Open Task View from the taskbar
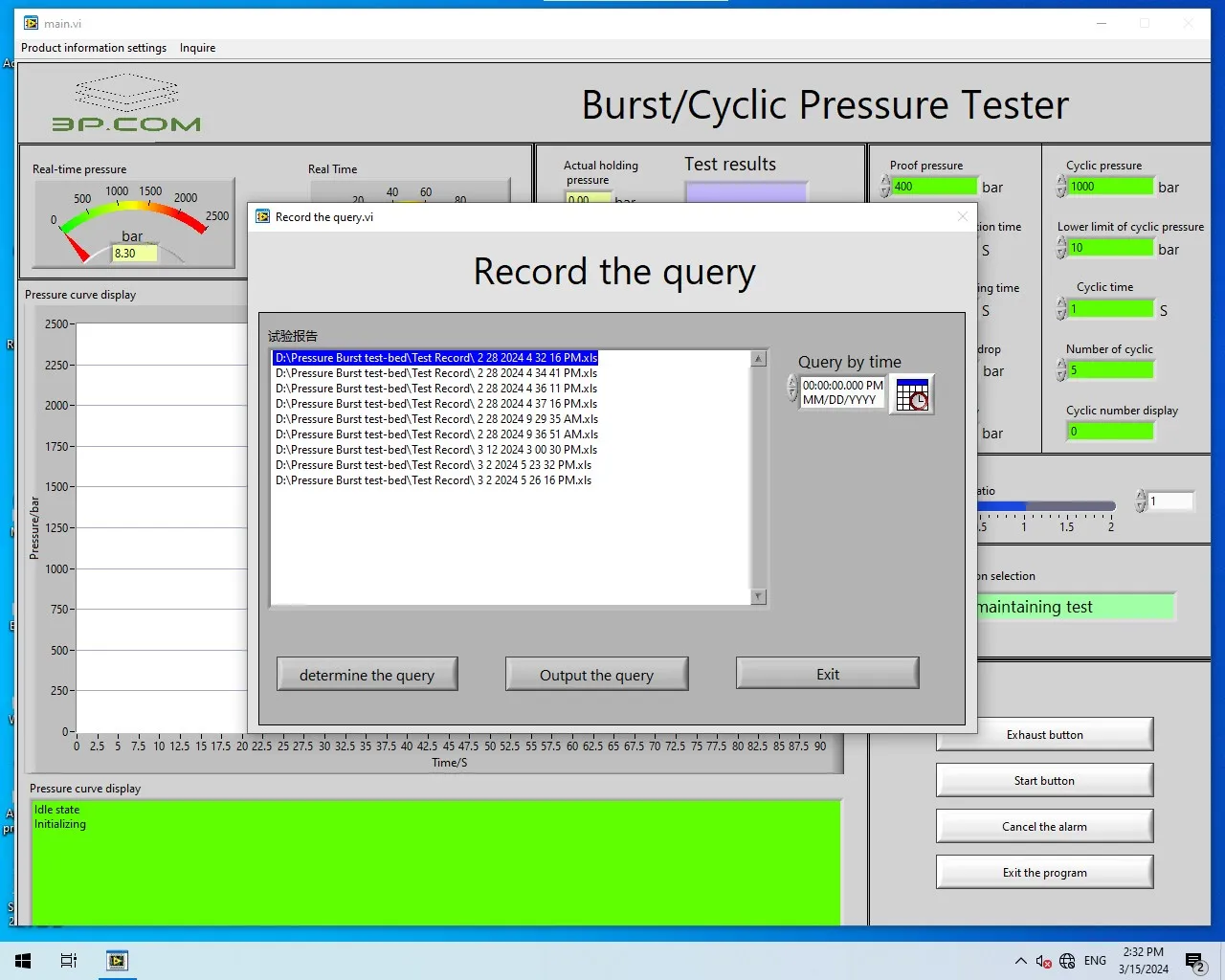 (67, 961)
